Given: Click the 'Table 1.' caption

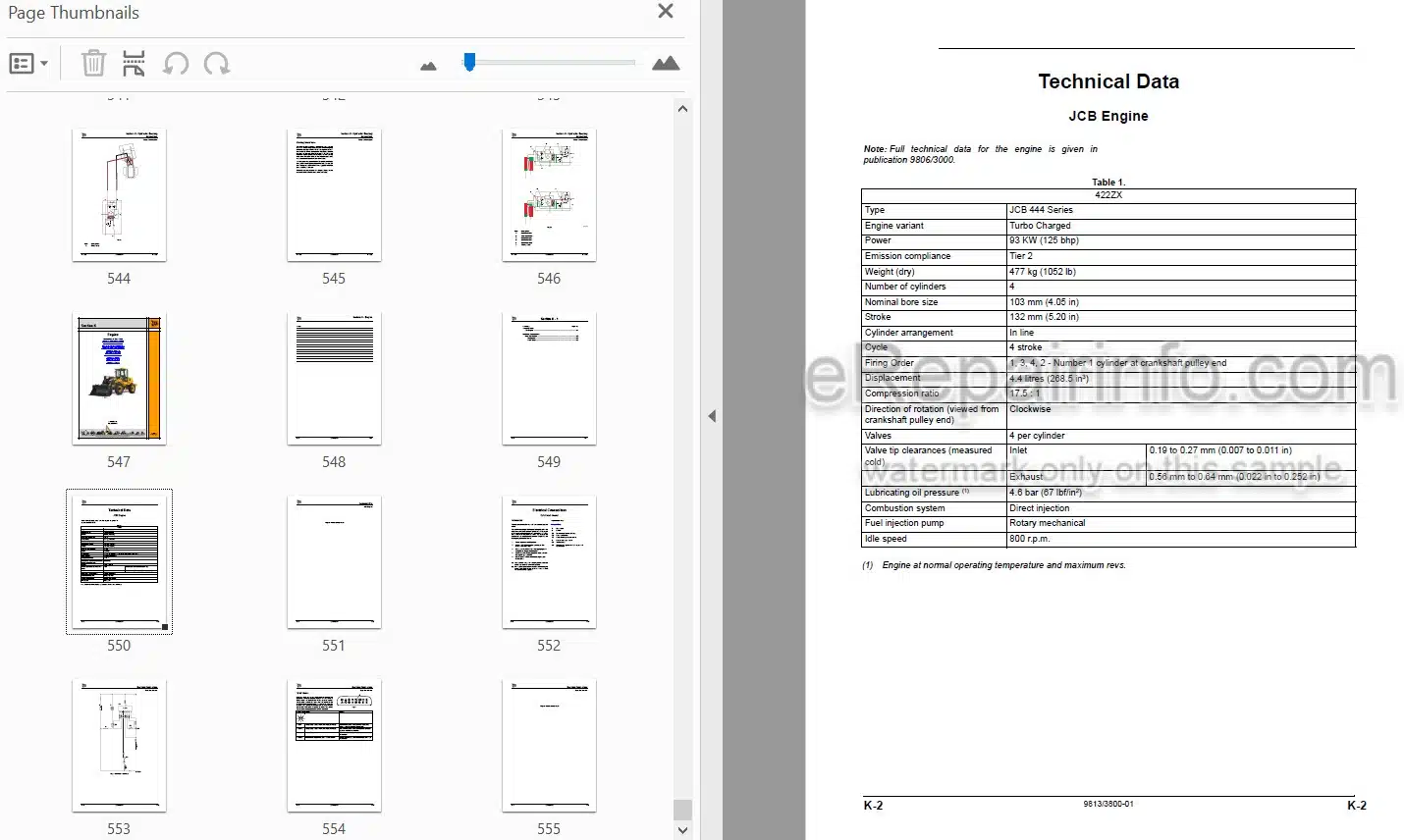Looking at the screenshot, I should (1108, 183).
